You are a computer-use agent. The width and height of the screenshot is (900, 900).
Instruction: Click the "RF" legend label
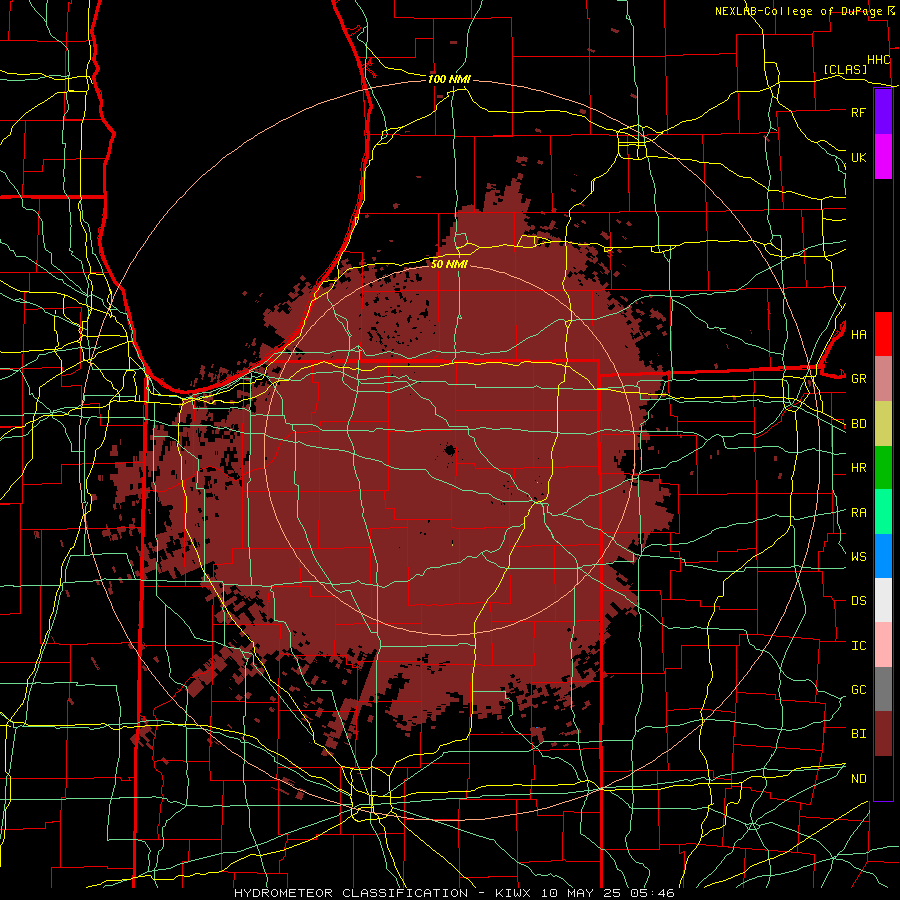click(x=858, y=112)
